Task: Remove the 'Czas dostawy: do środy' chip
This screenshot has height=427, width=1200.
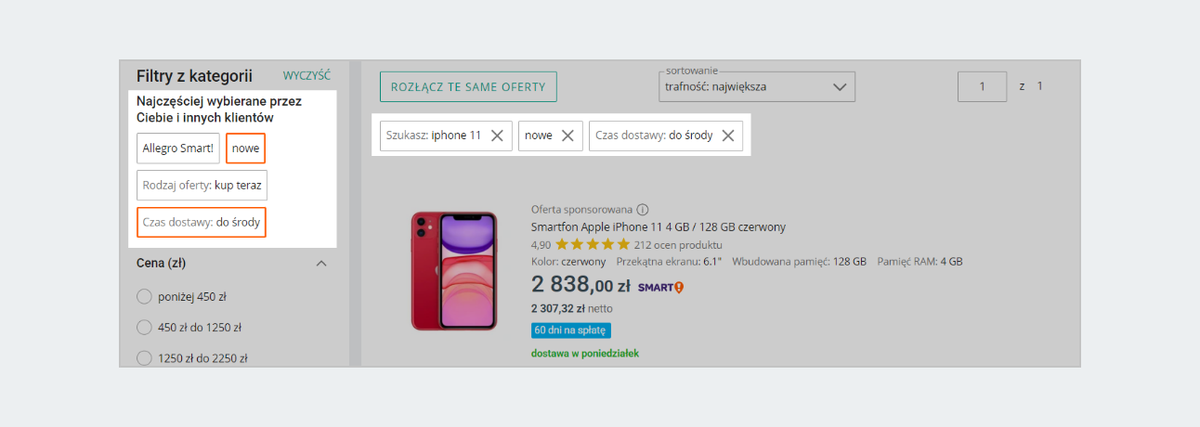Action: pyautogui.click(x=728, y=136)
